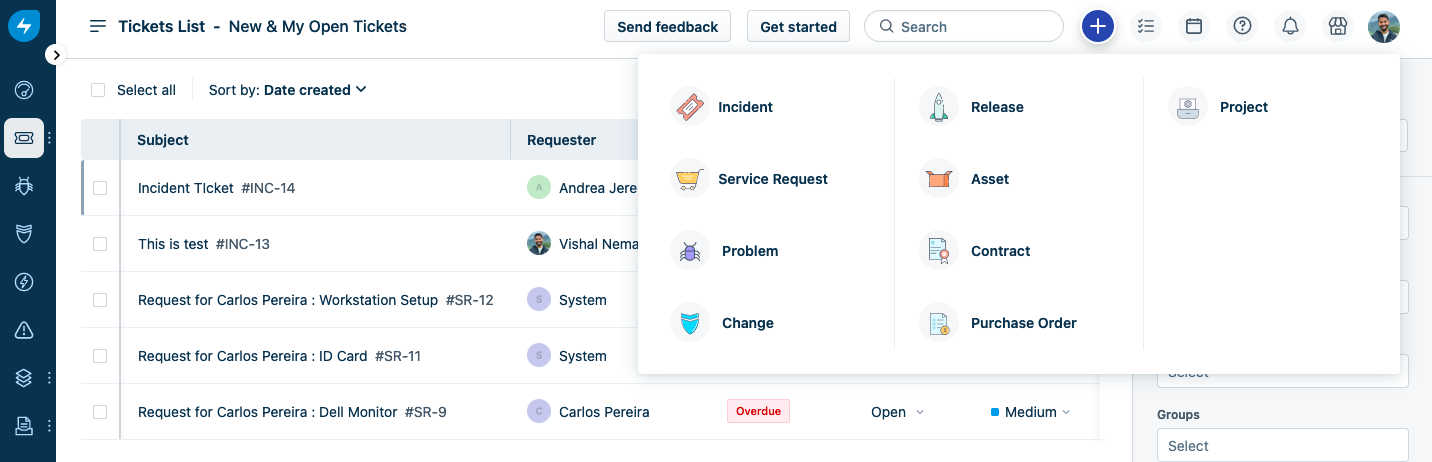Image resolution: width=1432 pixels, height=462 pixels.
Task: Open the notifications bell
Action: [x=1290, y=27]
